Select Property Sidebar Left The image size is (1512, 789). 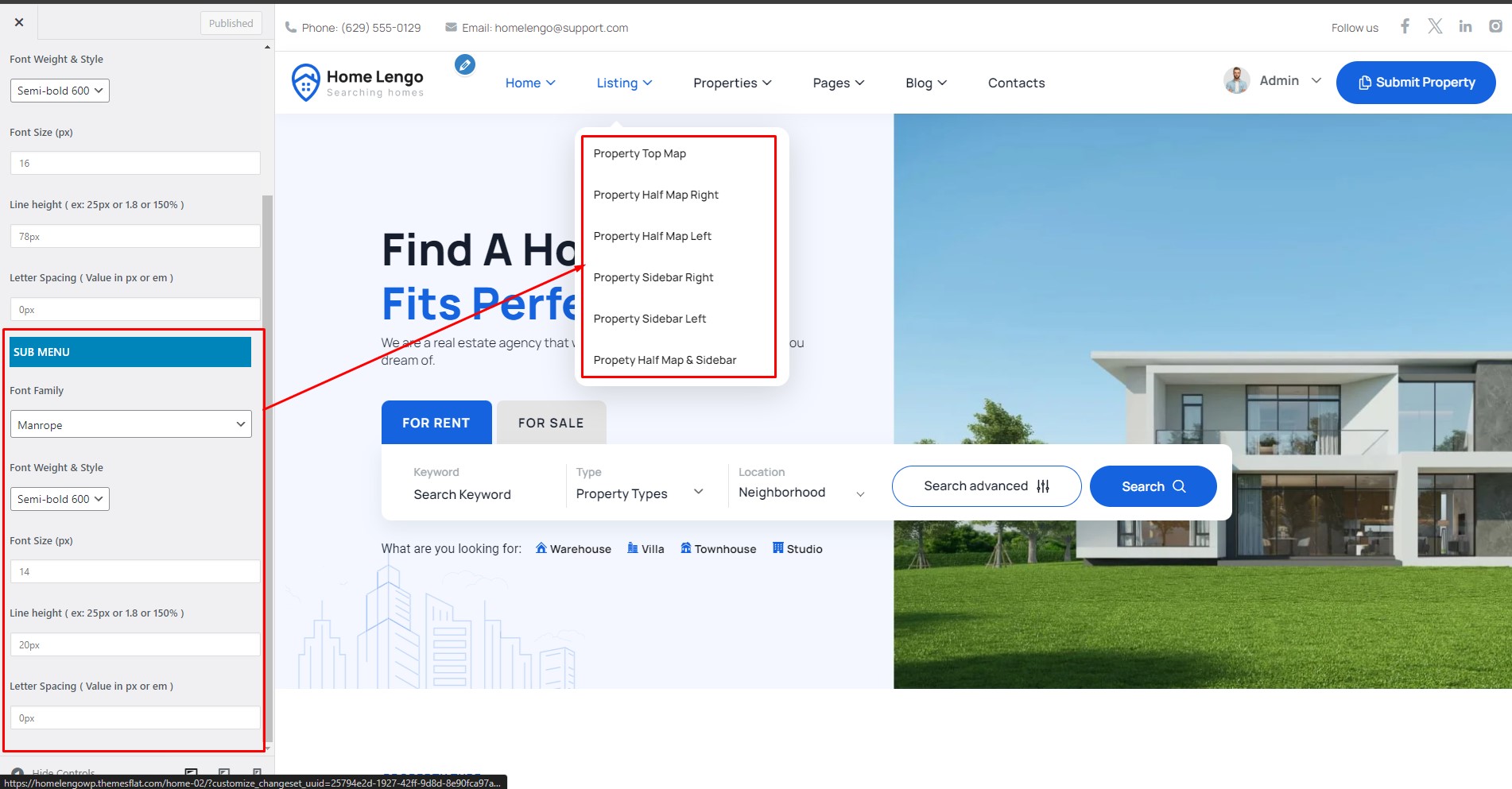(649, 319)
